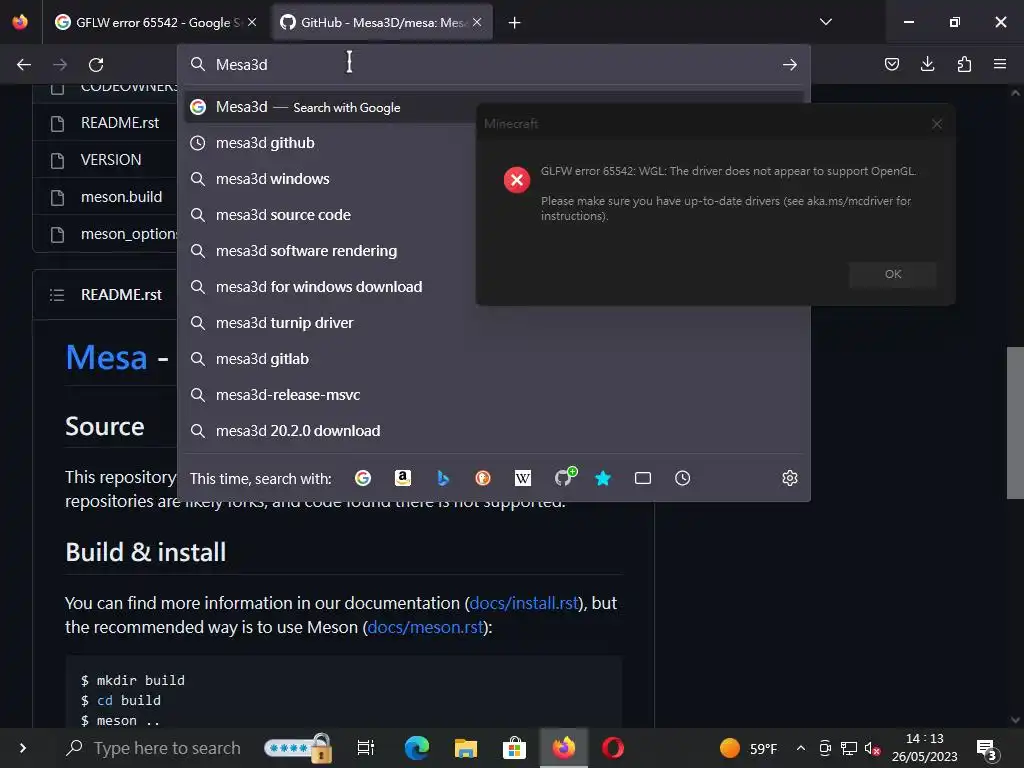Open File Explorer from taskbar

(466, 748)
